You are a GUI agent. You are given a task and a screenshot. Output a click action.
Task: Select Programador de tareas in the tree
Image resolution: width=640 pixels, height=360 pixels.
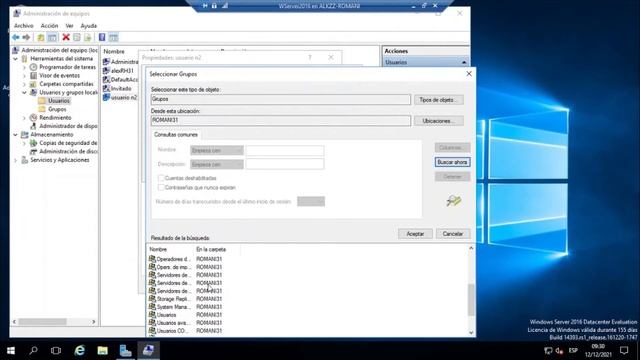67,67
